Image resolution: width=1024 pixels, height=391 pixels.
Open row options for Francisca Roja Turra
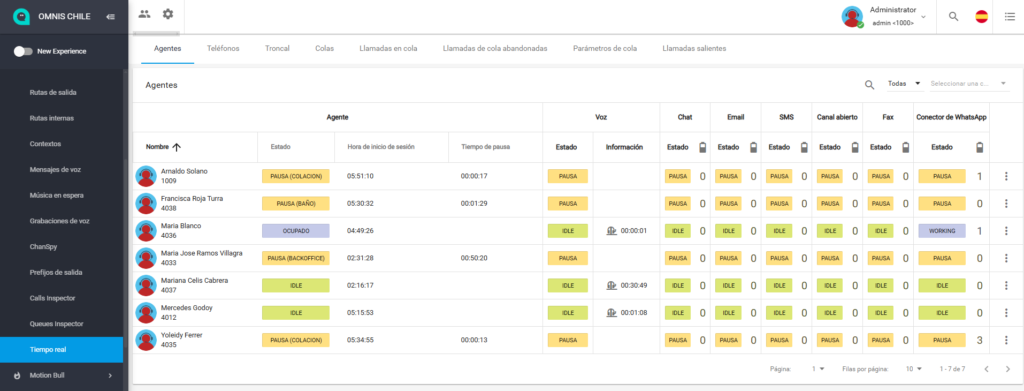(x=1006, y=204)
